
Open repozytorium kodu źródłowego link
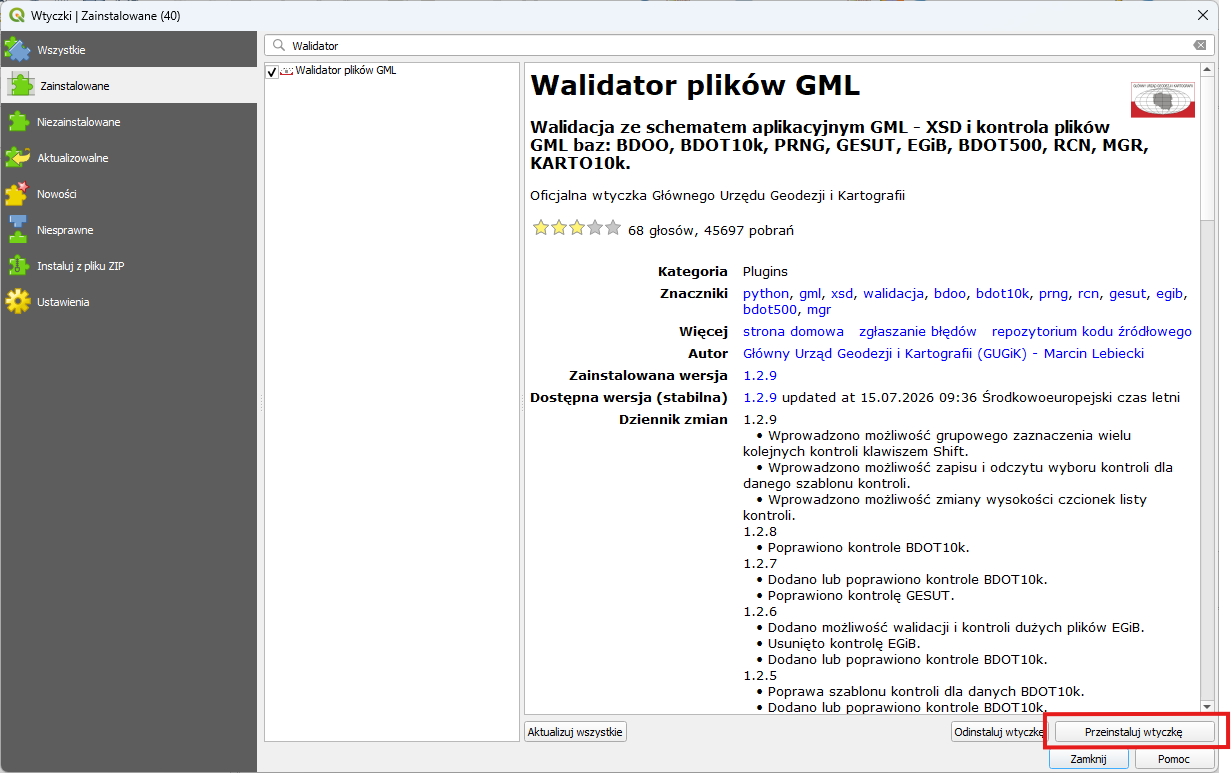coord(1092,331)
